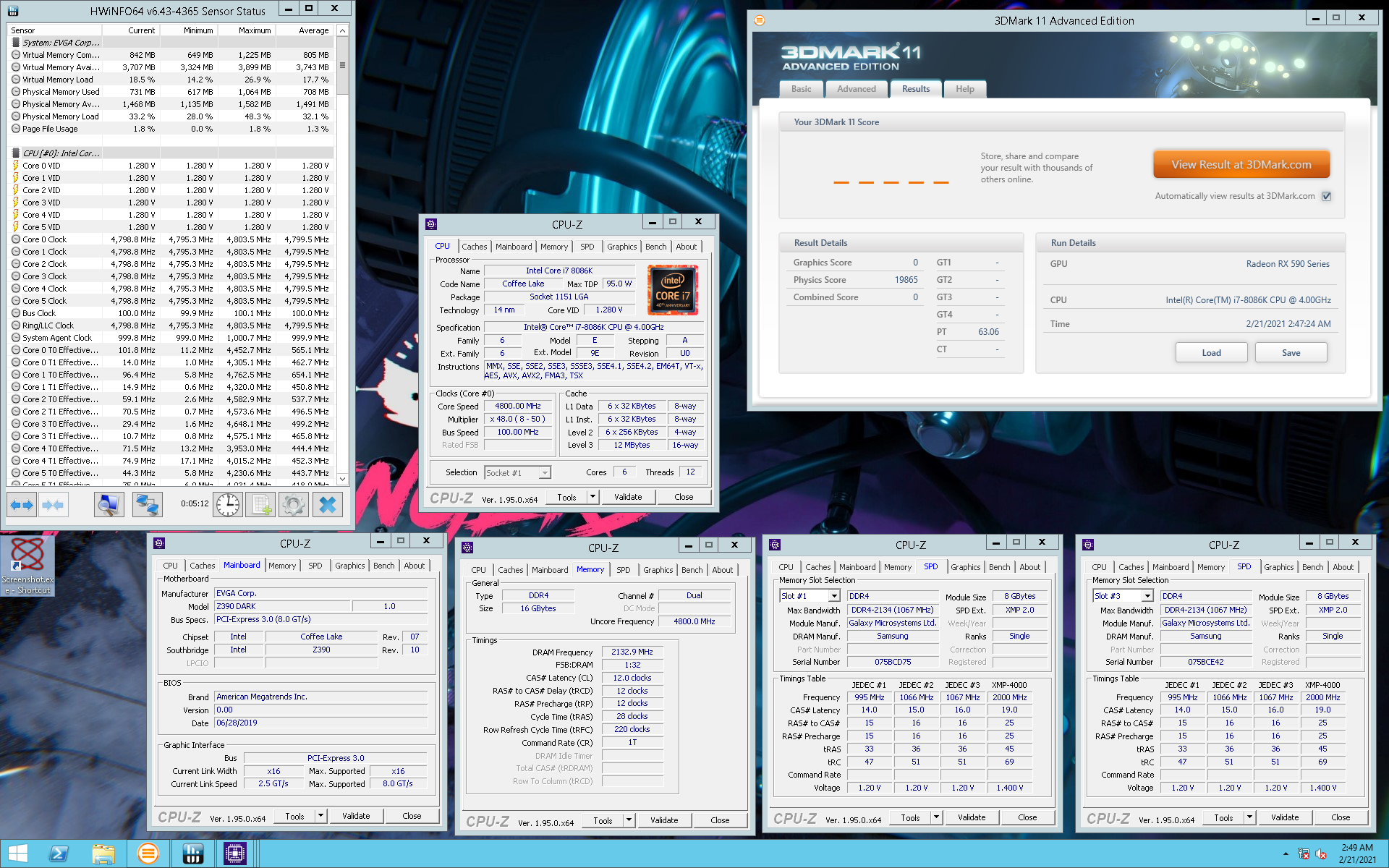Open Graphics tab in CPU-Z Mainboard window

(x=350, y=566)
